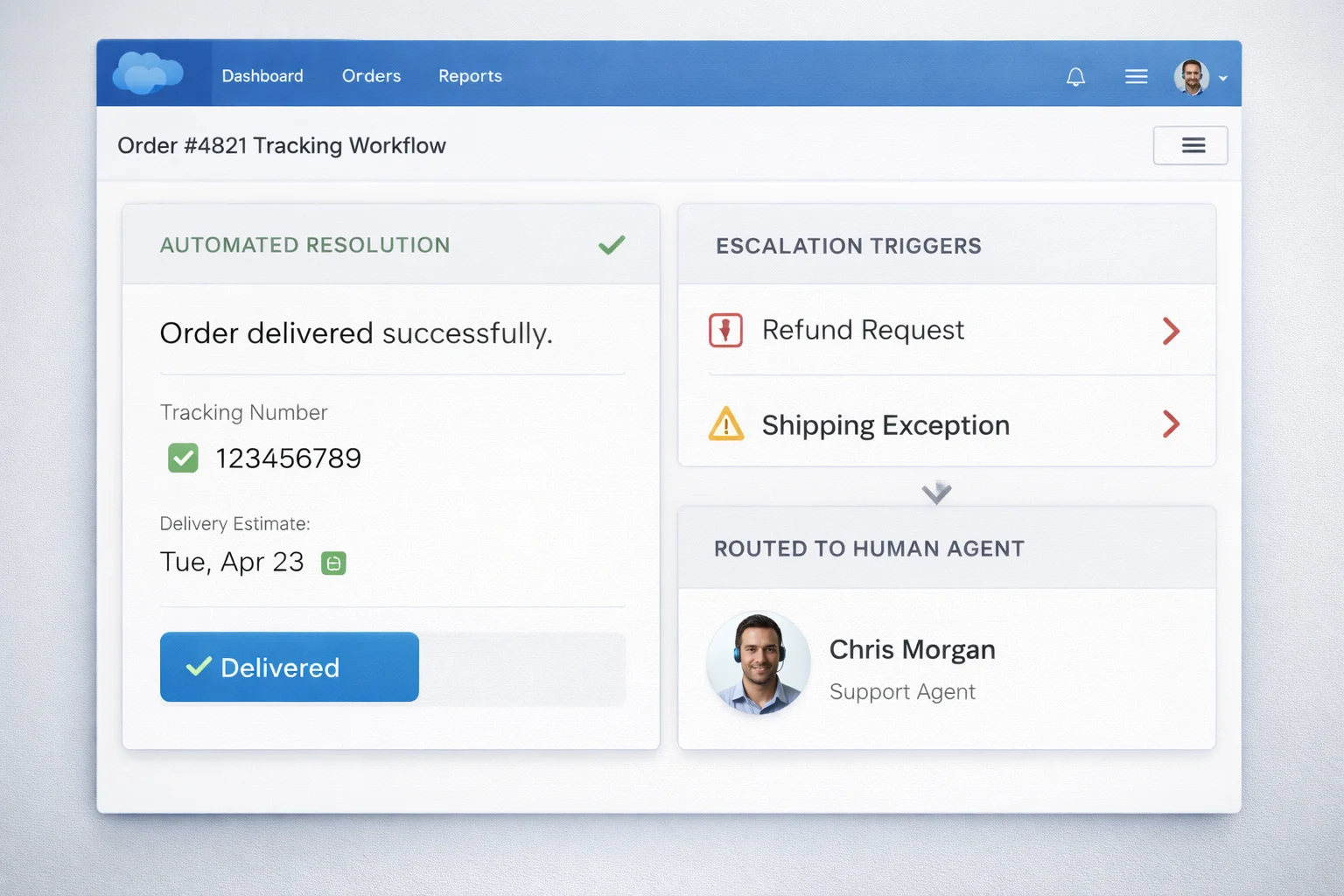1344x896 pixels.
Task: Click the Refund Request icon
Action: pos(724,330)
